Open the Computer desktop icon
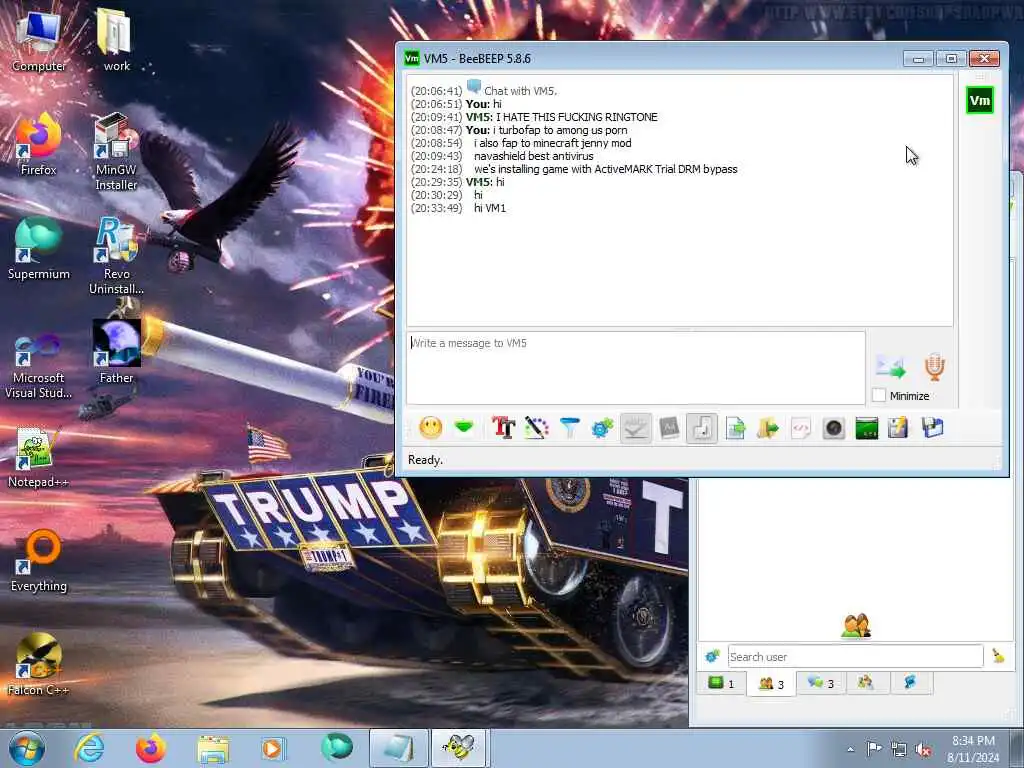The height and width of the screenshot is (768, 1024). coord(39,40)
